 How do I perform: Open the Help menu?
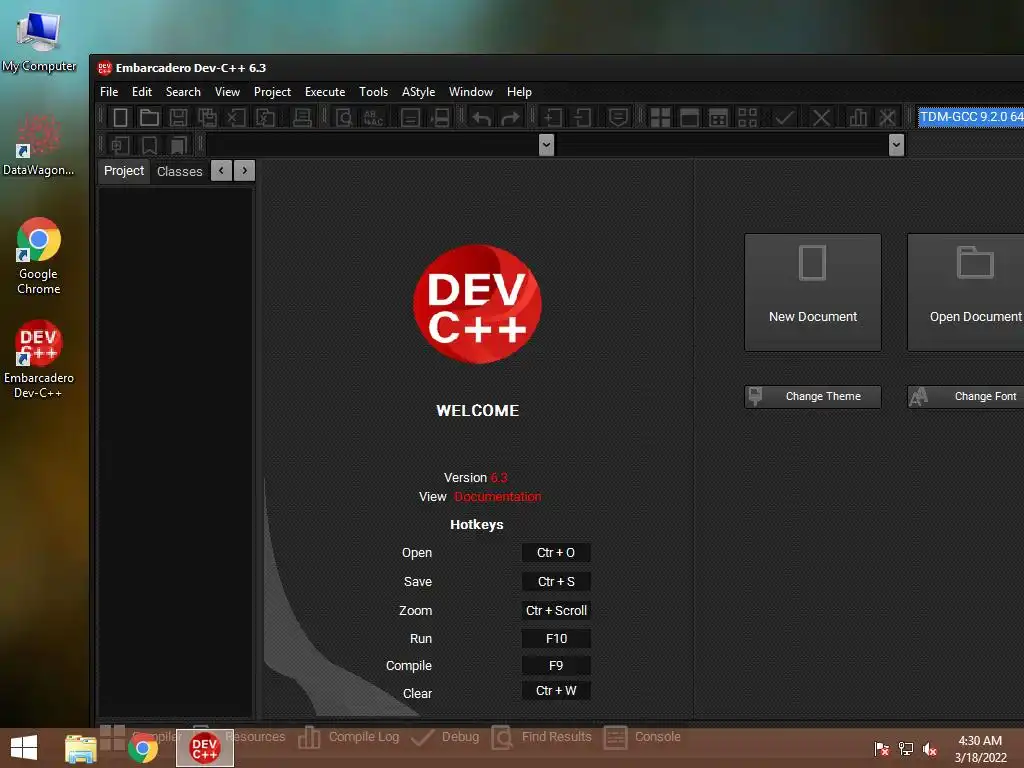(x=519, y=92)
